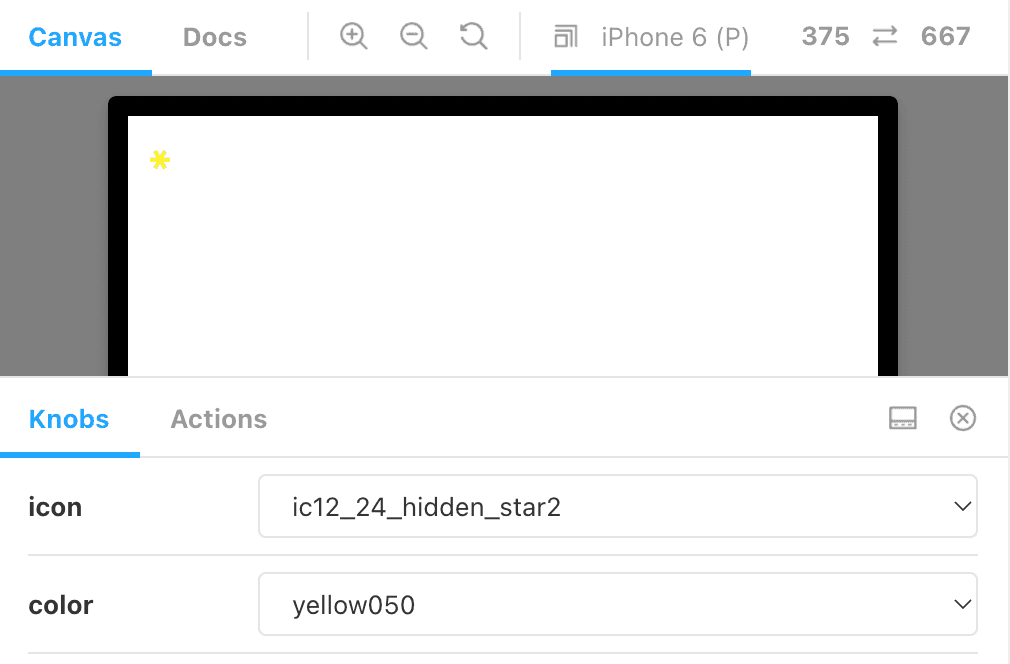Open the Actions panel tab
Image resolution: width=1010 pixels, height=664 pixels.
click(x=218, y=419)
